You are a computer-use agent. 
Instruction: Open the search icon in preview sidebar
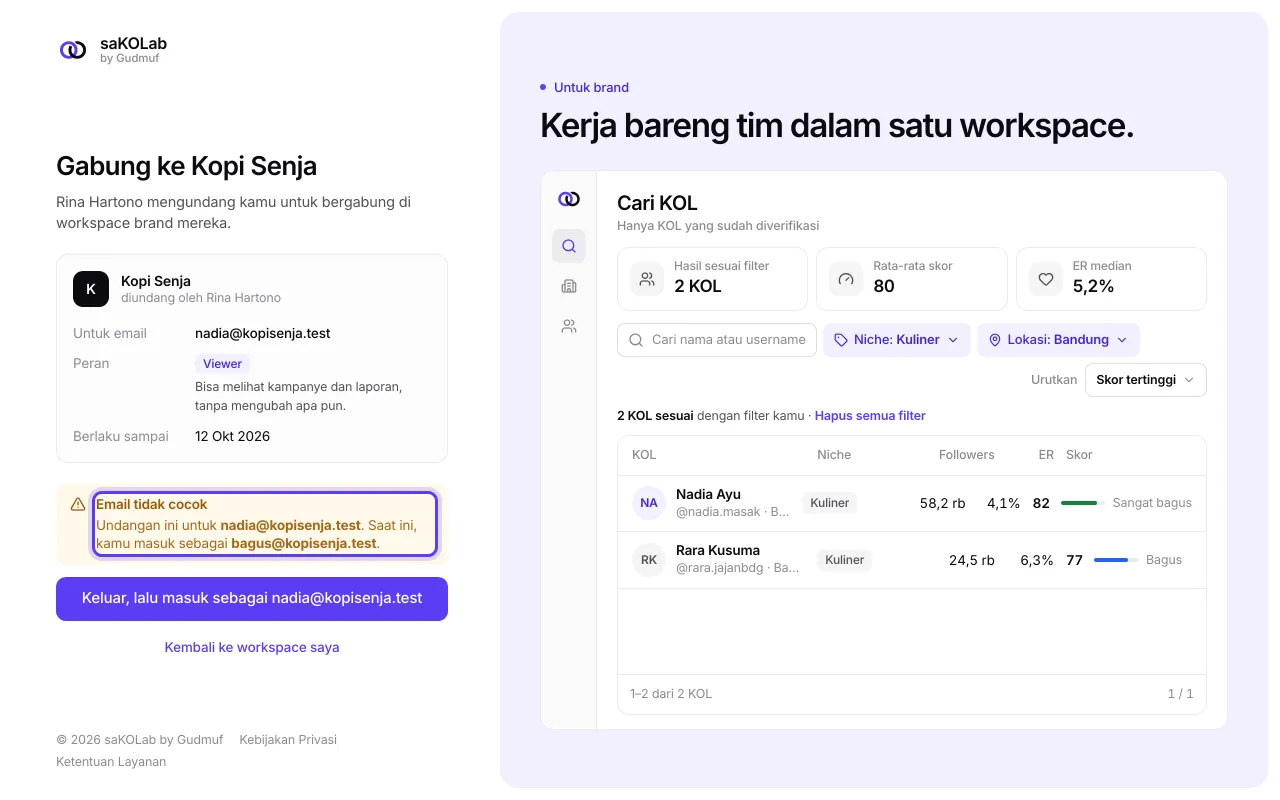(569, 246)
